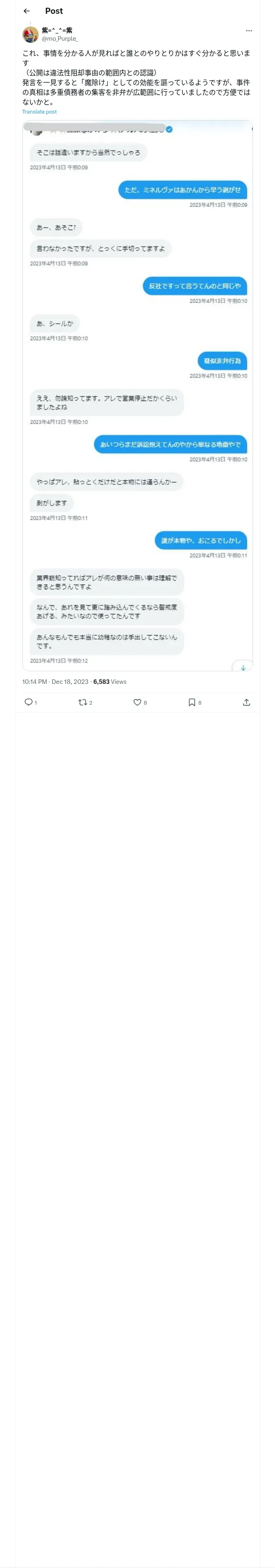Screen dimensions: 275x1568
Task: Click the repost arrows icon
Action: pos(82,702)
